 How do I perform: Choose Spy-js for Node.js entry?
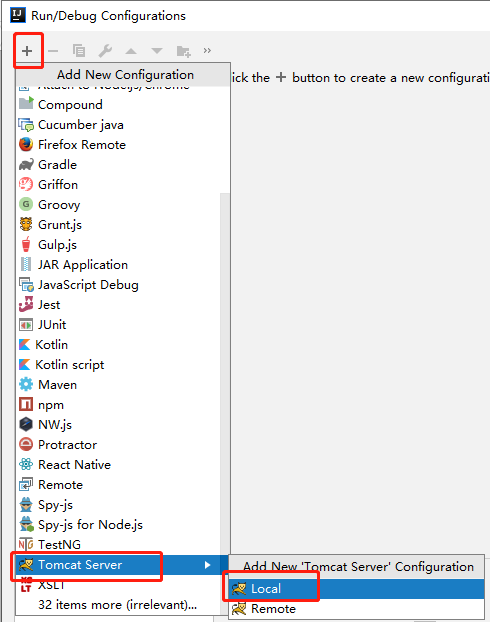pyautogui.click(x=118, y=525)
